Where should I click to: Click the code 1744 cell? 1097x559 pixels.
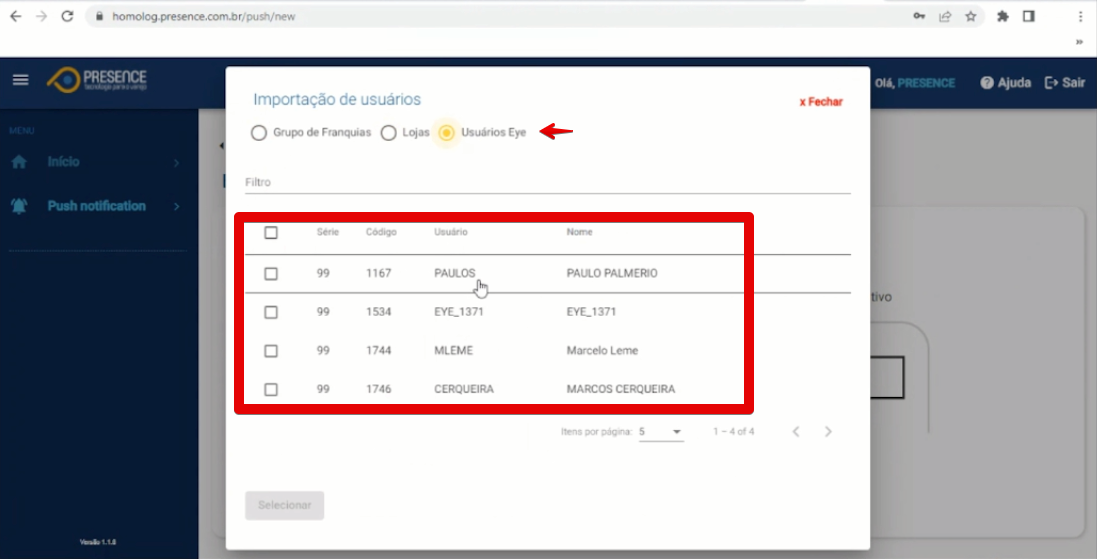pos(378,350)
